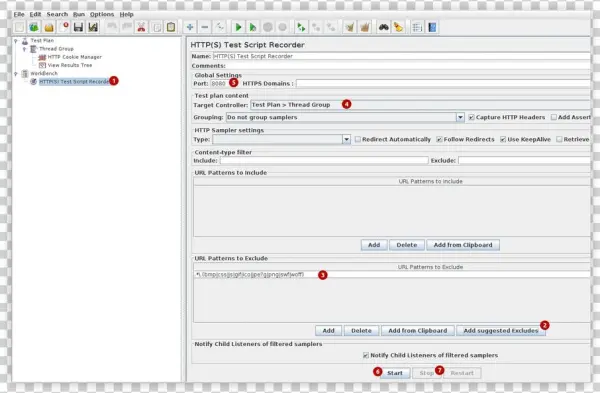Select HTTP Cookie Manager in tree
The image size is (600, 393).
[75, 57]
